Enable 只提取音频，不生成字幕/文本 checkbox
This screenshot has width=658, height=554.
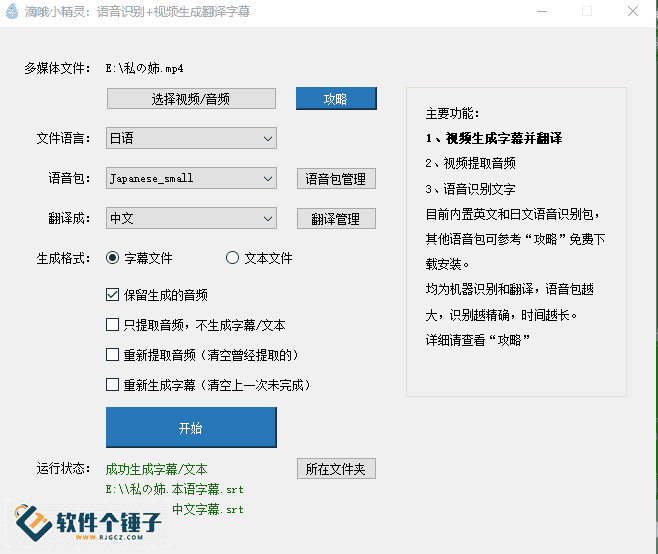[x=113, y=325]
